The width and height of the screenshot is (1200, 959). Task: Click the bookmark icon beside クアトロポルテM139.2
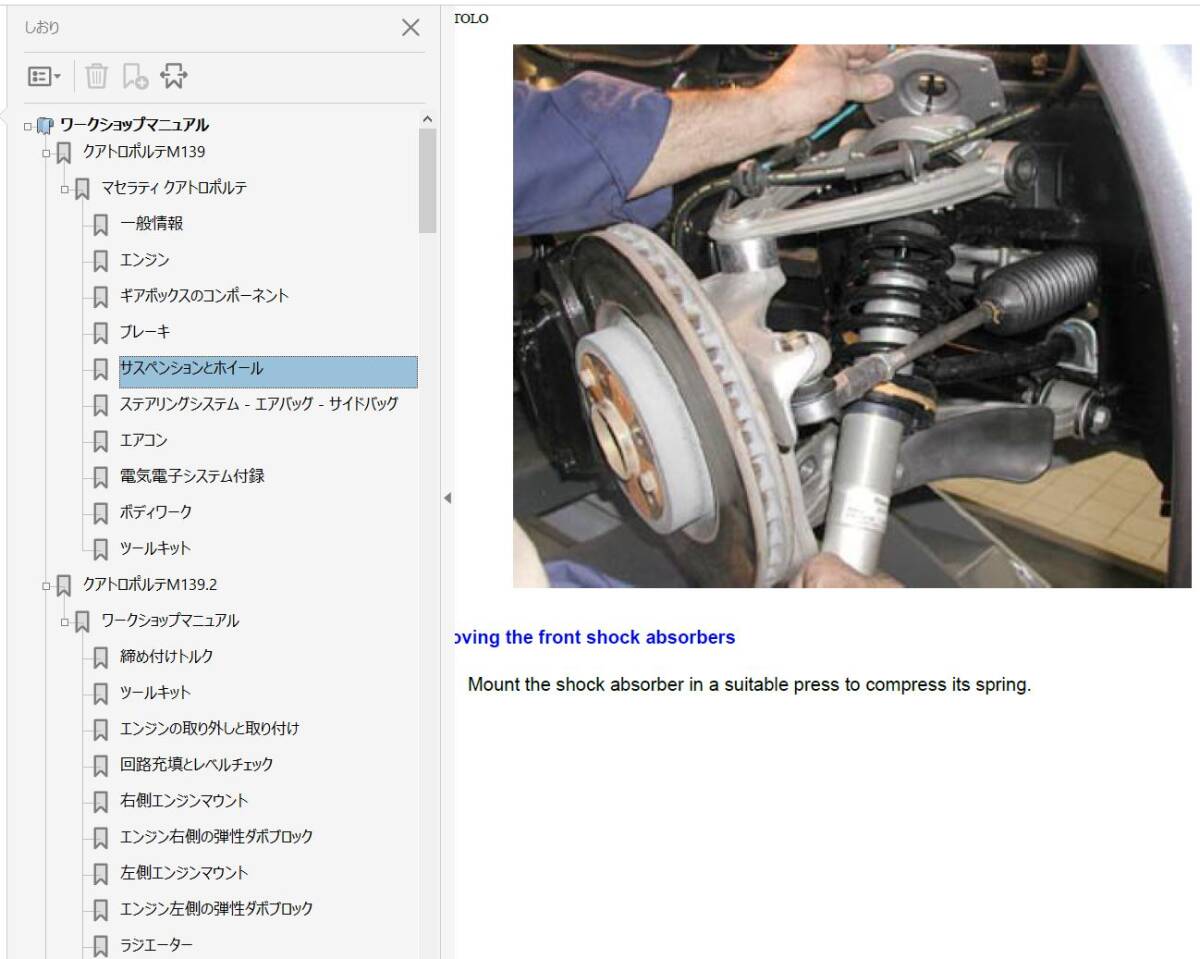pos(64,585)
